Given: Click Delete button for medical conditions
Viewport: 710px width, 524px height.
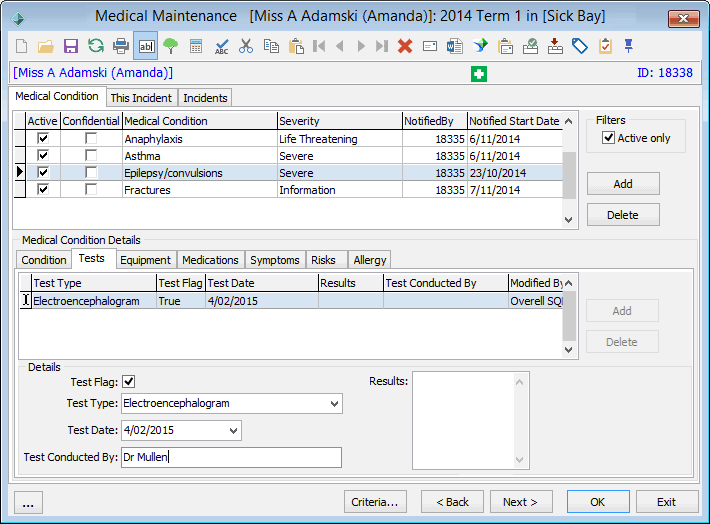Looking at the screenshot, I should click(x=623, y=215).
